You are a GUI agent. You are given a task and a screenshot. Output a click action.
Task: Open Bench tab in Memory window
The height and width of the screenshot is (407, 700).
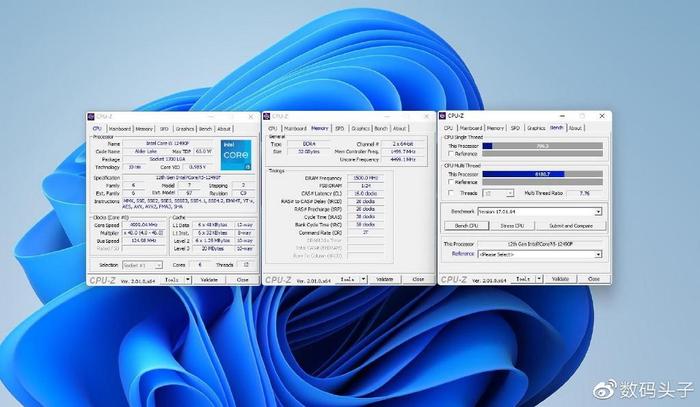click(x=381, y=129)
